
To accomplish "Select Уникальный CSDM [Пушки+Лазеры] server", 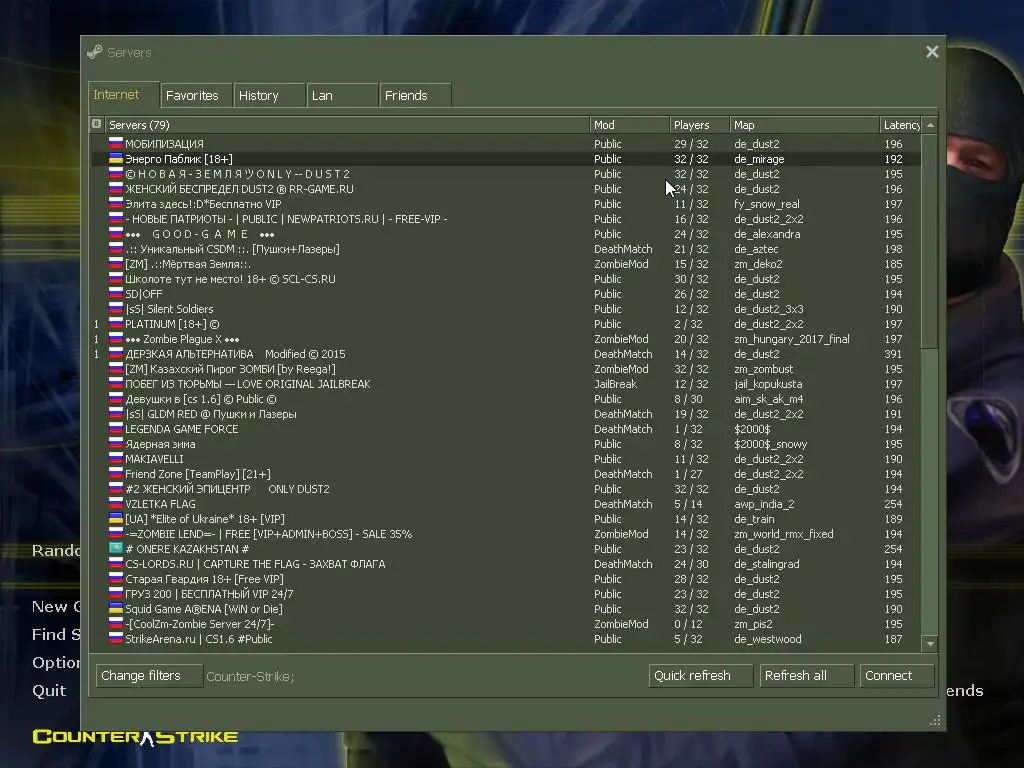I will click(505, 249).
